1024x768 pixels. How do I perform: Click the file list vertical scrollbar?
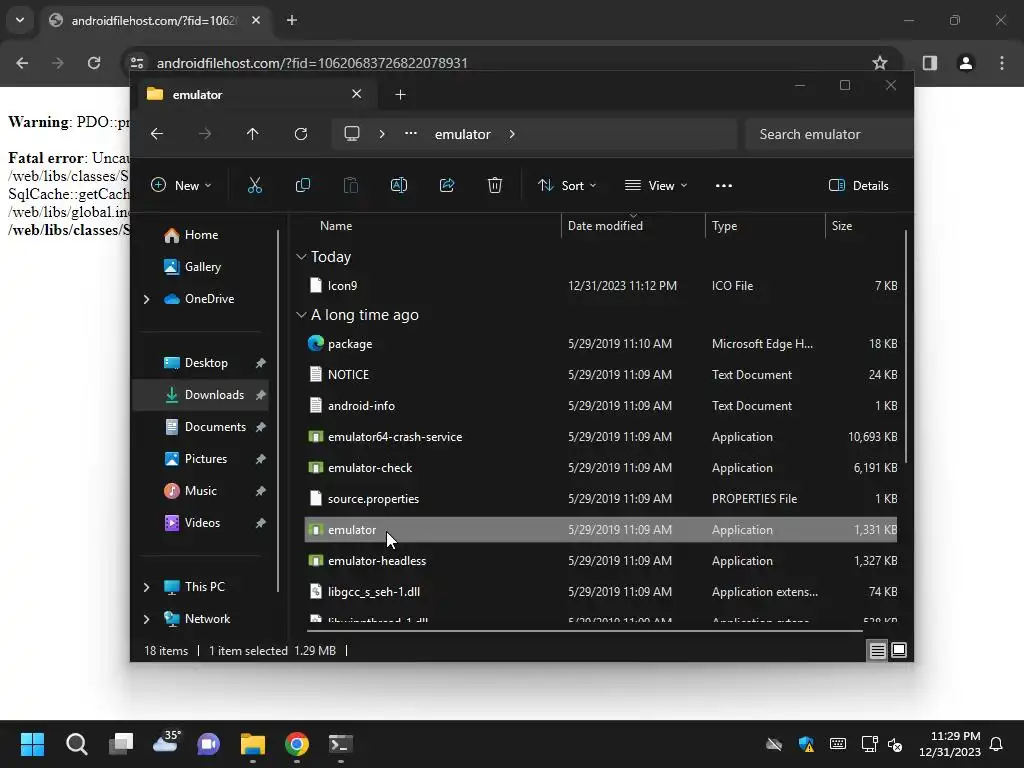pos(906,347)
